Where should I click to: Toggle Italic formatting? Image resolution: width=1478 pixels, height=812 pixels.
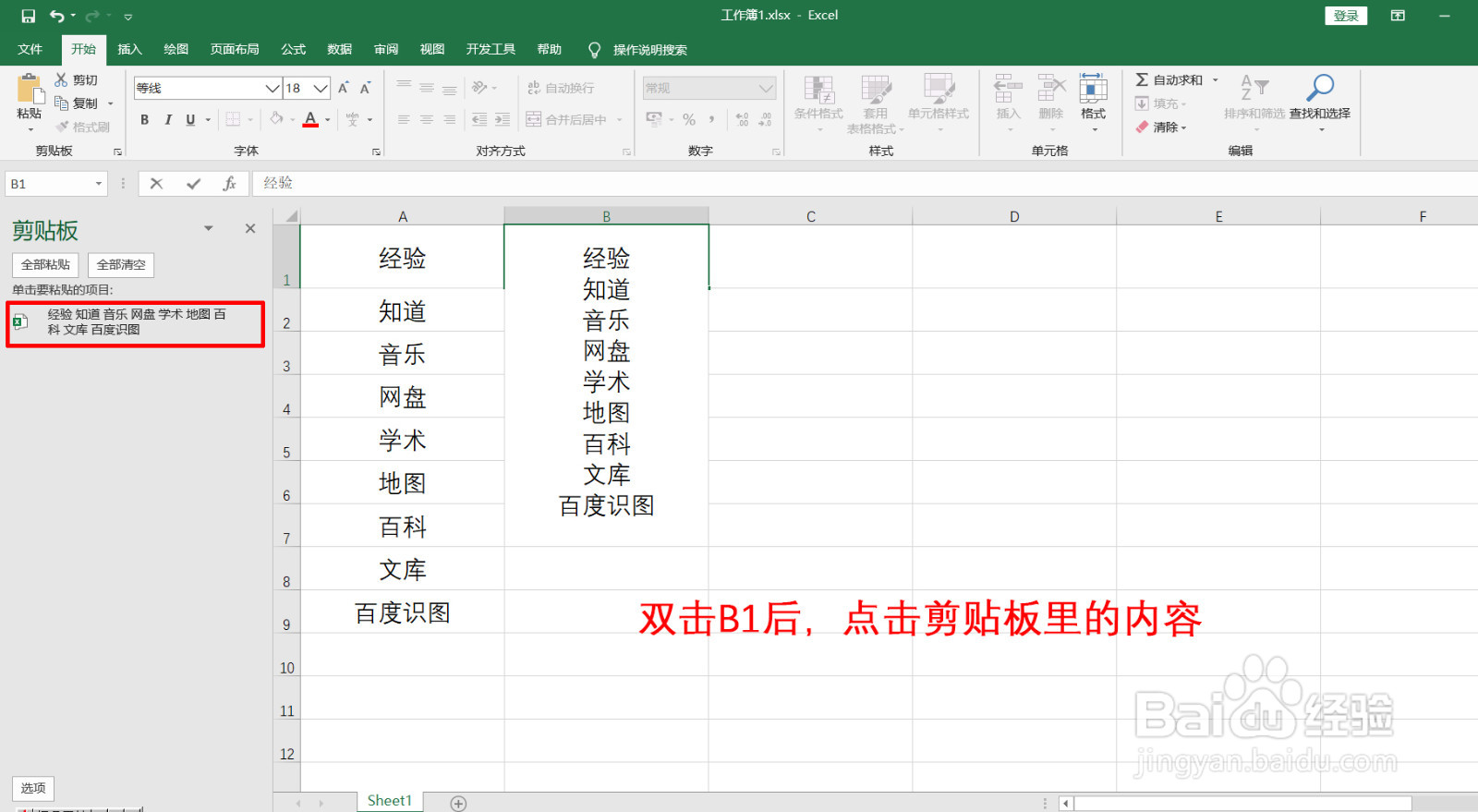(167, 119)
